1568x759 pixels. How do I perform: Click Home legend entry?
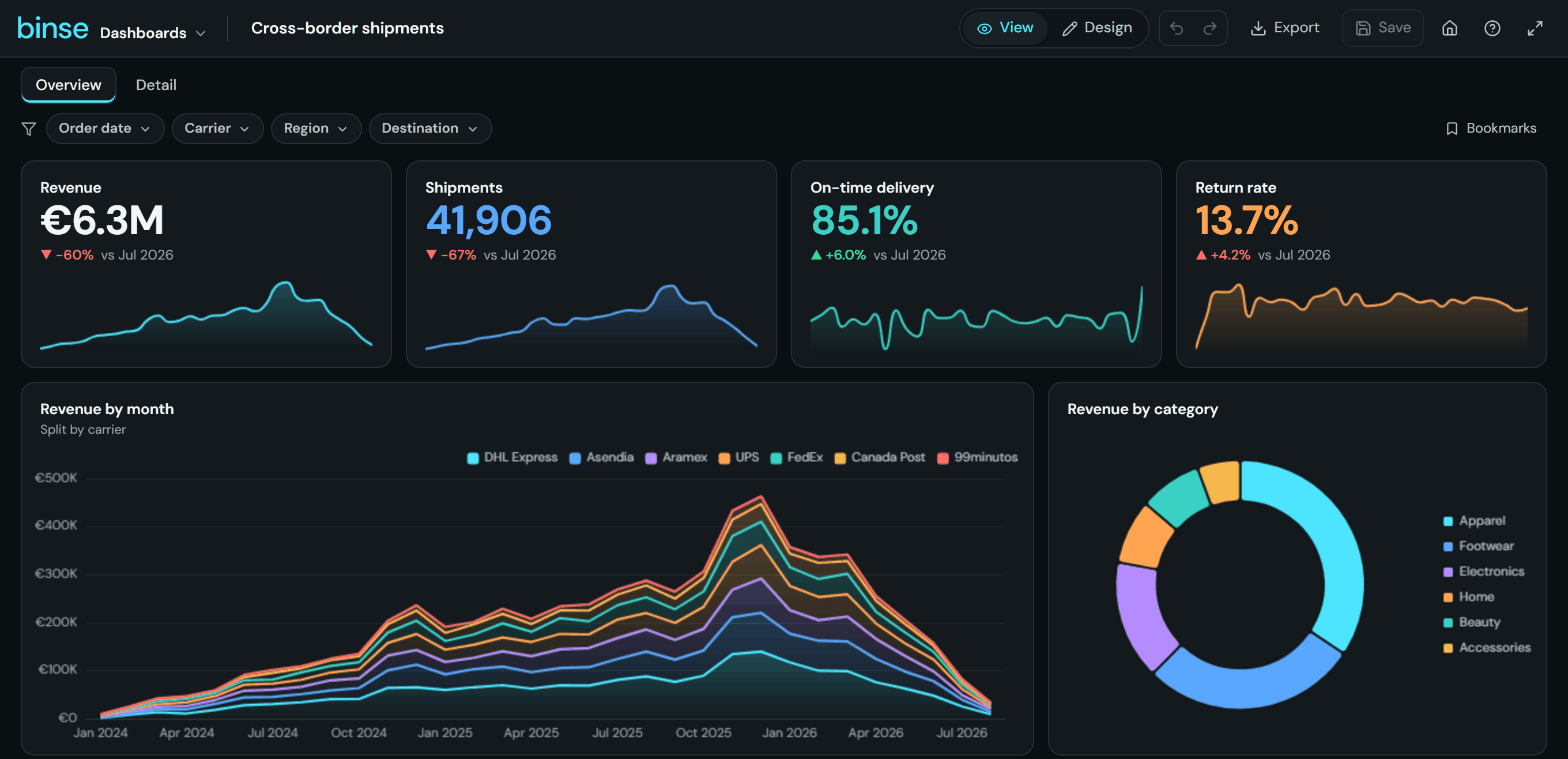(x=1469, y=597)
